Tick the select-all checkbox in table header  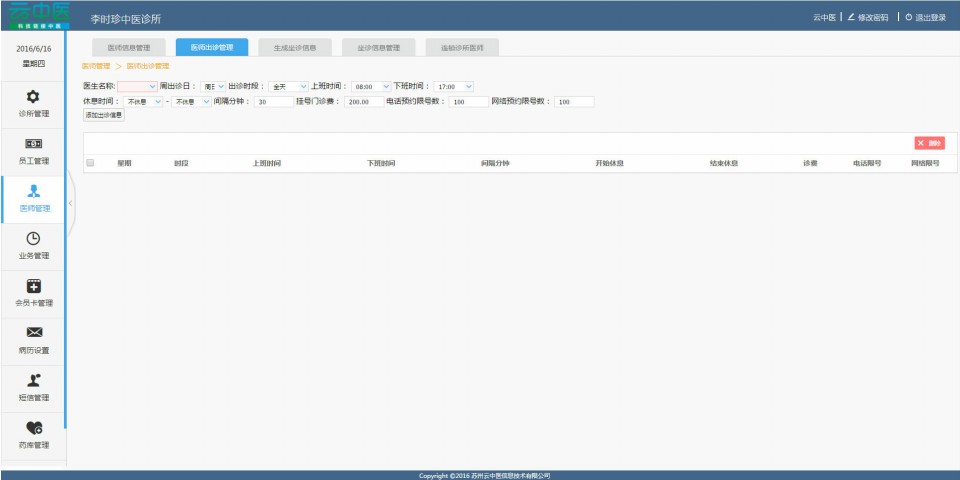(90, 163)
